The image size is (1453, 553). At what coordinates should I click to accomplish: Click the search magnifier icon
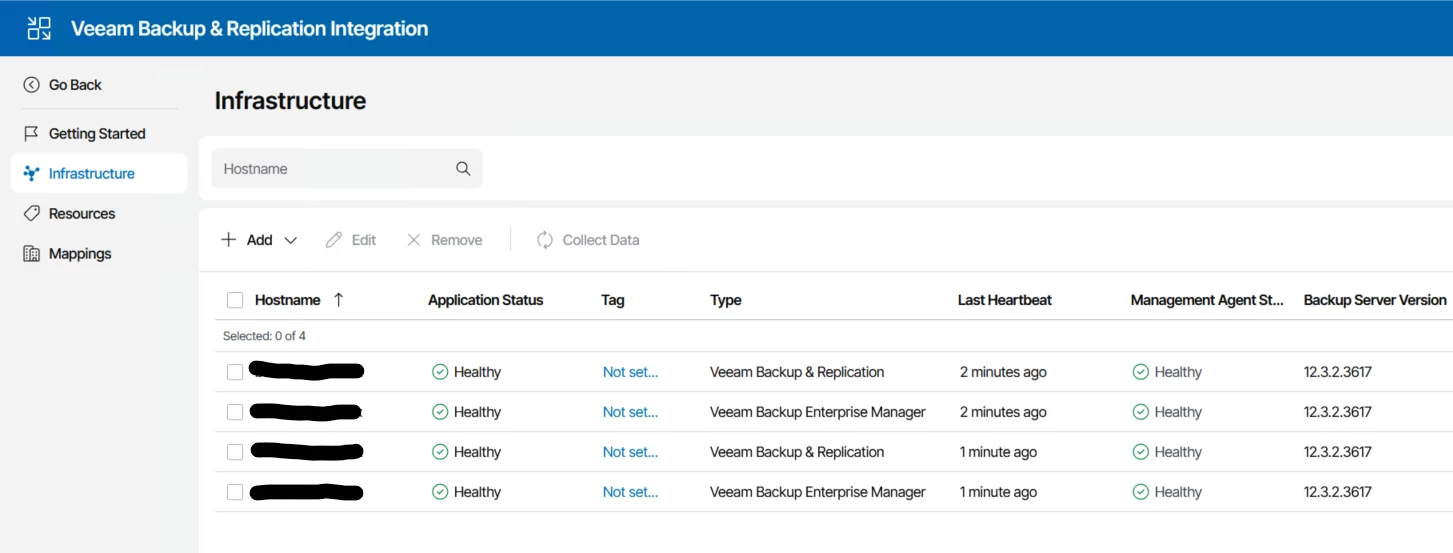[x=463, y=168]
